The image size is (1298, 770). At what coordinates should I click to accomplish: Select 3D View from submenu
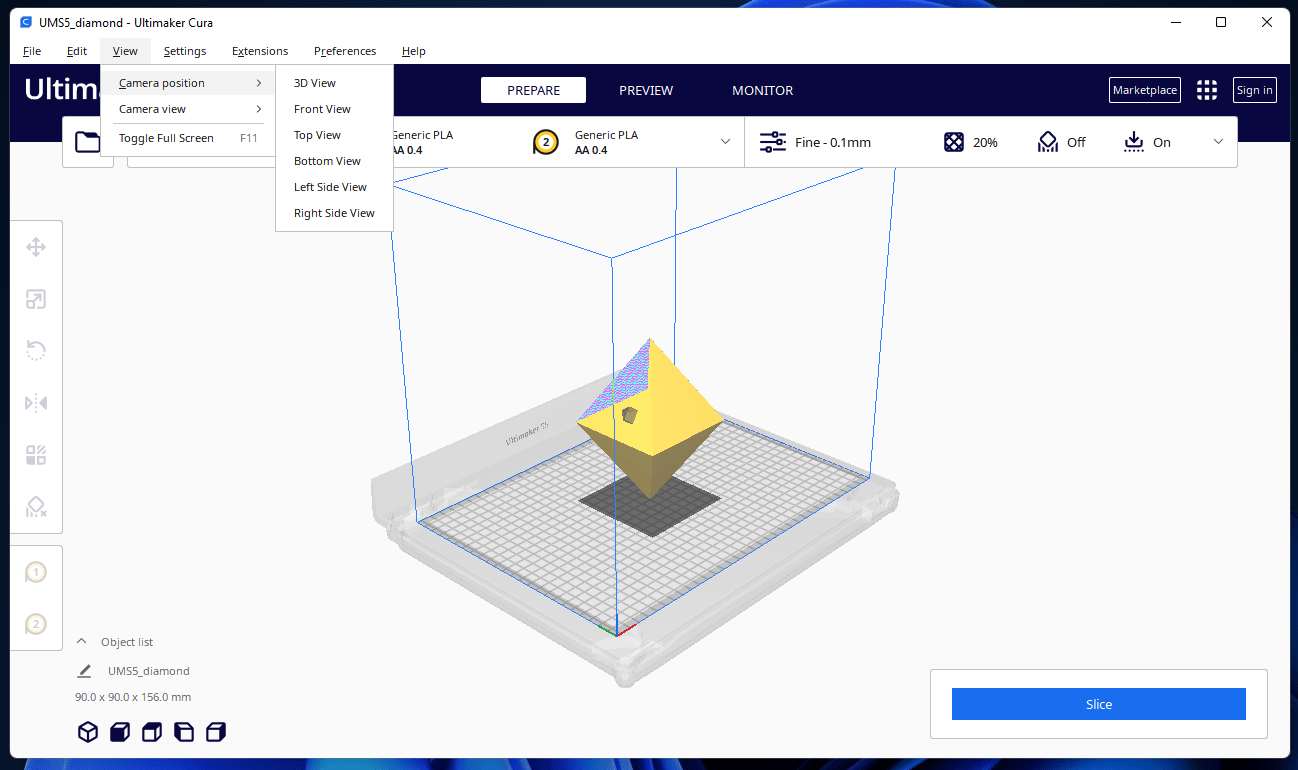[x=334, y=83]
